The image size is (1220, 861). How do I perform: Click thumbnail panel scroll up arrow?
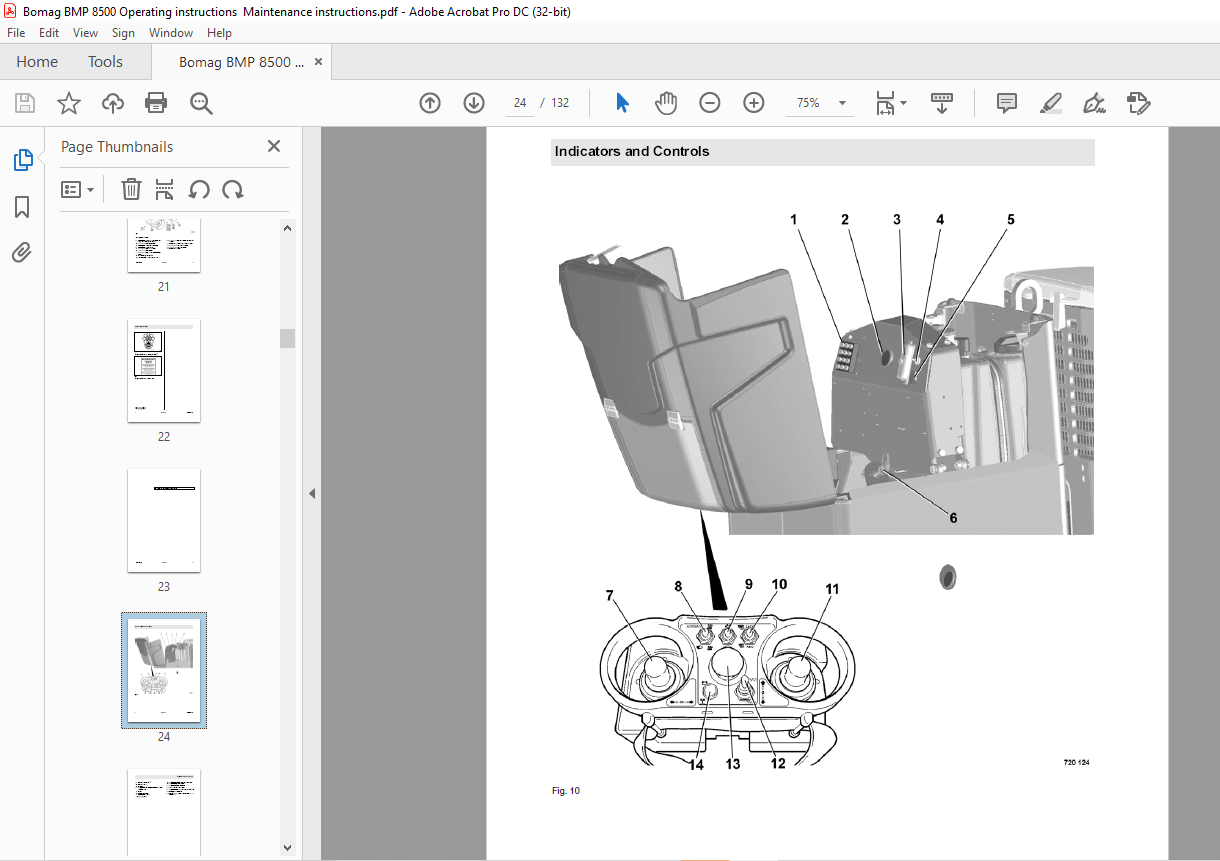click(x=288, y=227)
